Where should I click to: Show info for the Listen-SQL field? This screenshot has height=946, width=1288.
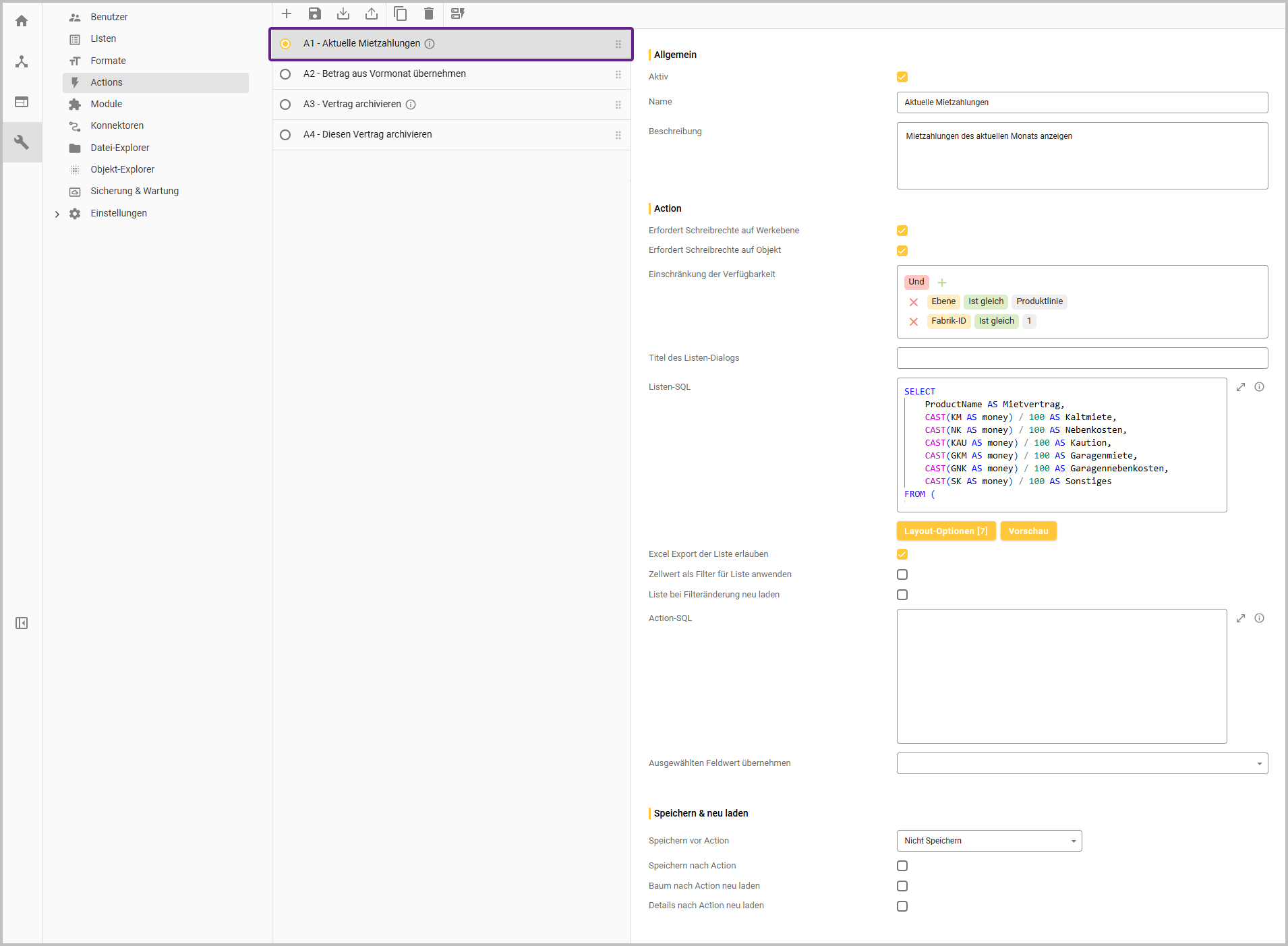point(1260,387)
